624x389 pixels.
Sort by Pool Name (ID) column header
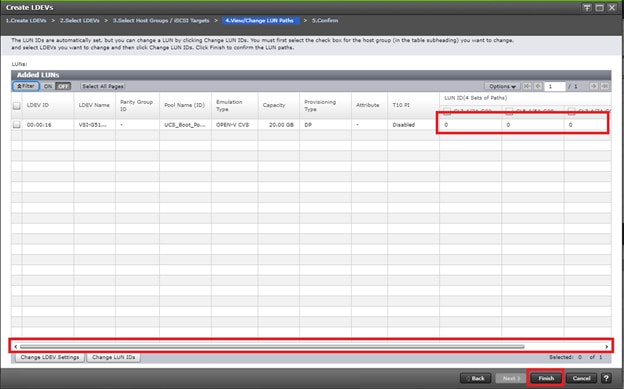click(185, 105)
